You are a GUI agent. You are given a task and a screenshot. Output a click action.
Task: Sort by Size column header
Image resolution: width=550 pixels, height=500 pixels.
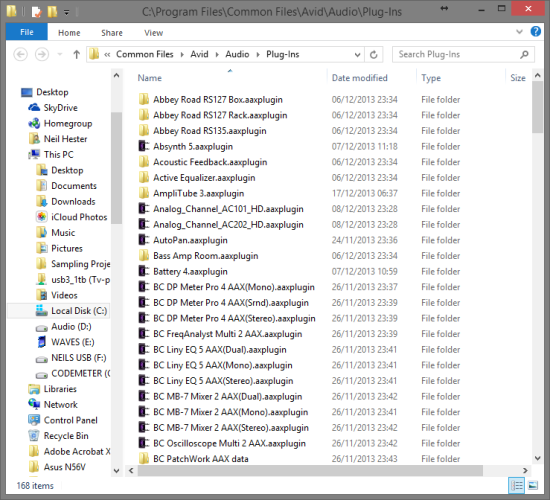pyautogui.click(x=518, y=78)
